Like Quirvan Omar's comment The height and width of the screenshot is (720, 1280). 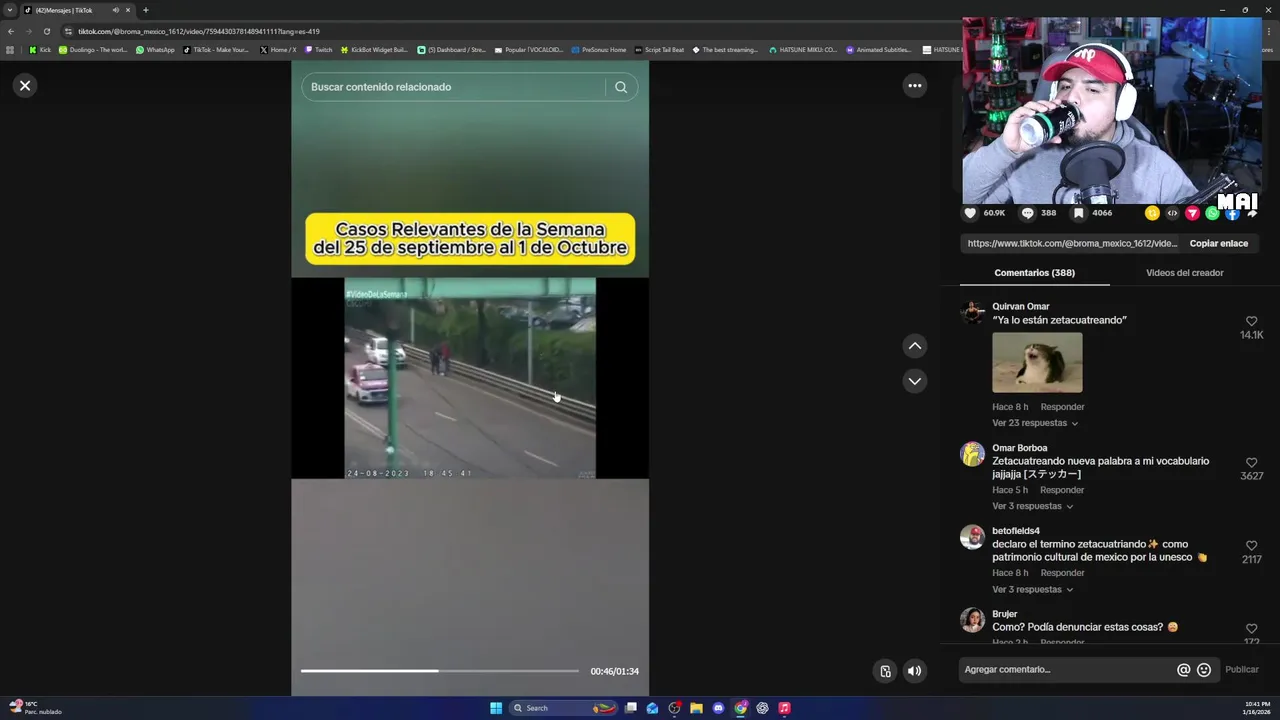coord(1251,321)
